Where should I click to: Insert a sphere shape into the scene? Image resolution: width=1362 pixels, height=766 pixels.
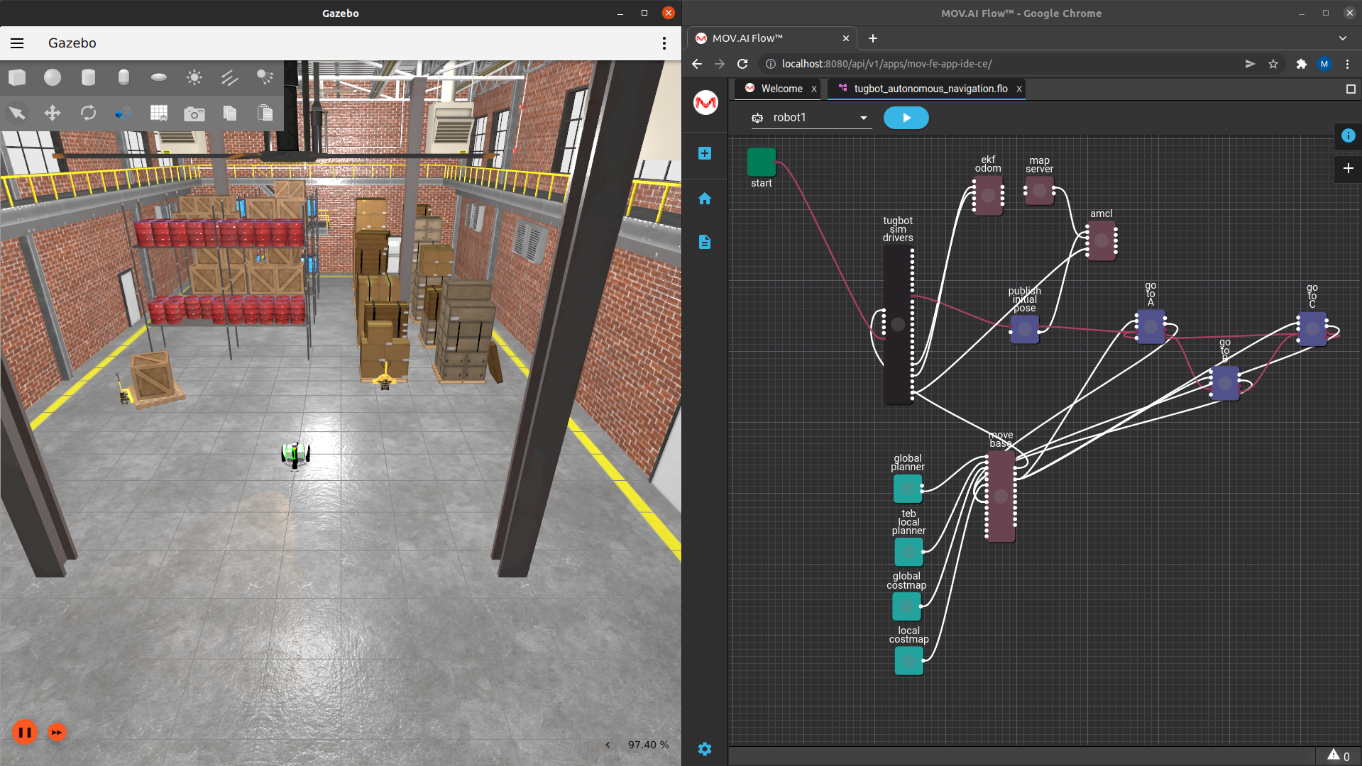52,77
